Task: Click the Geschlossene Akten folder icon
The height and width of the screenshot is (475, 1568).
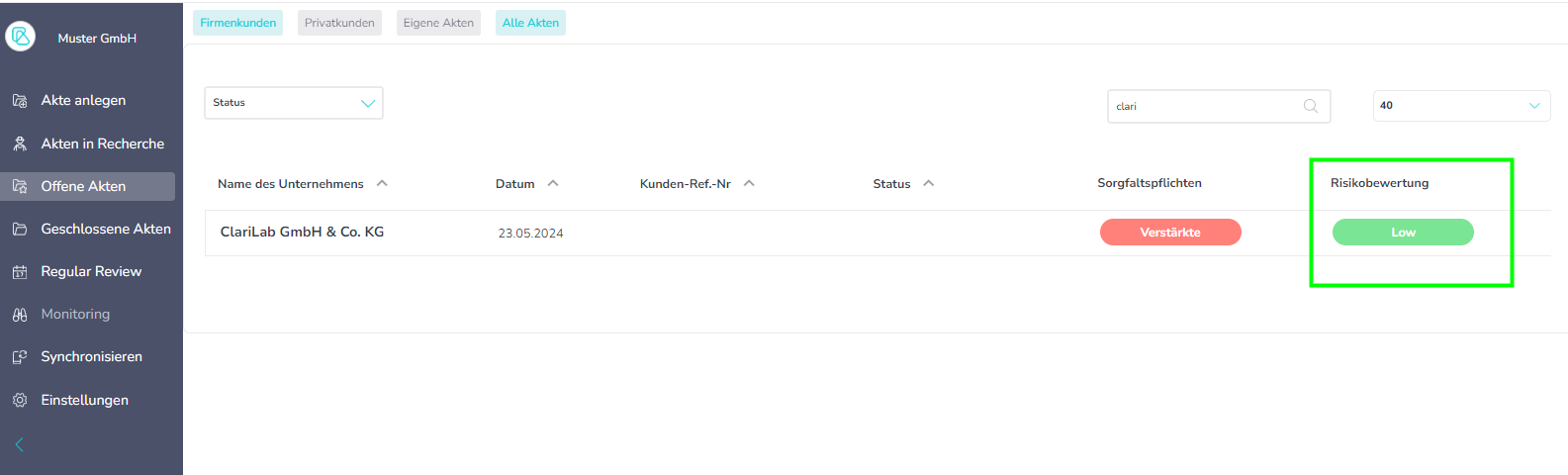Action: 20,229
